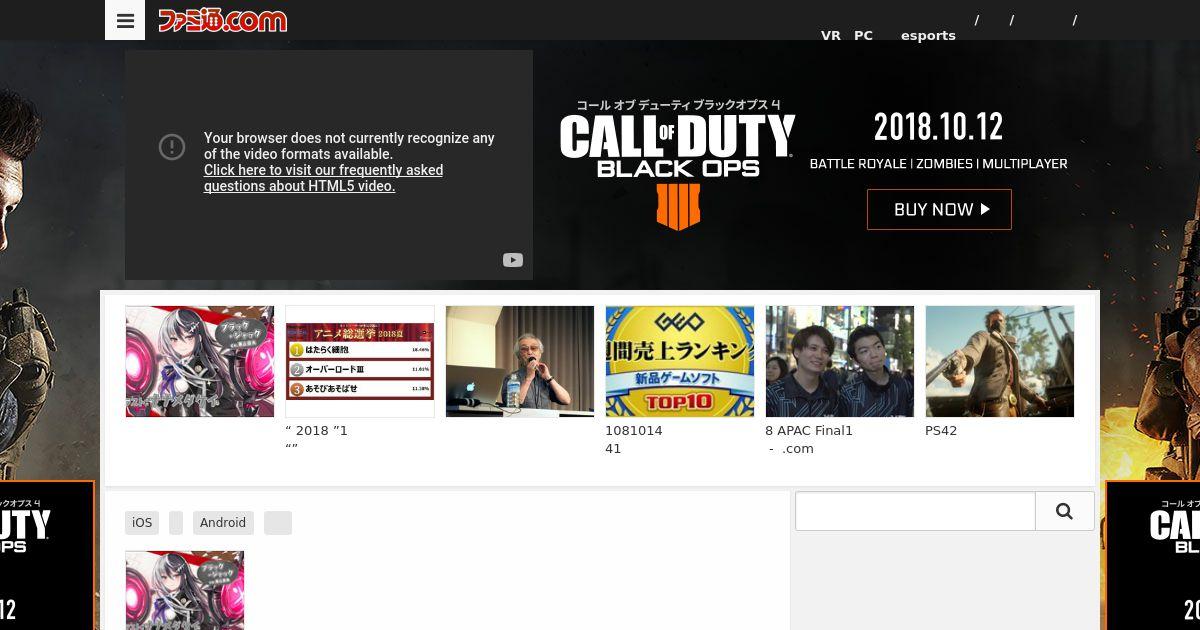Open the two esports players thumbnail
The height and width of the screenshot is (630, 1200).
tap(840, 361)
